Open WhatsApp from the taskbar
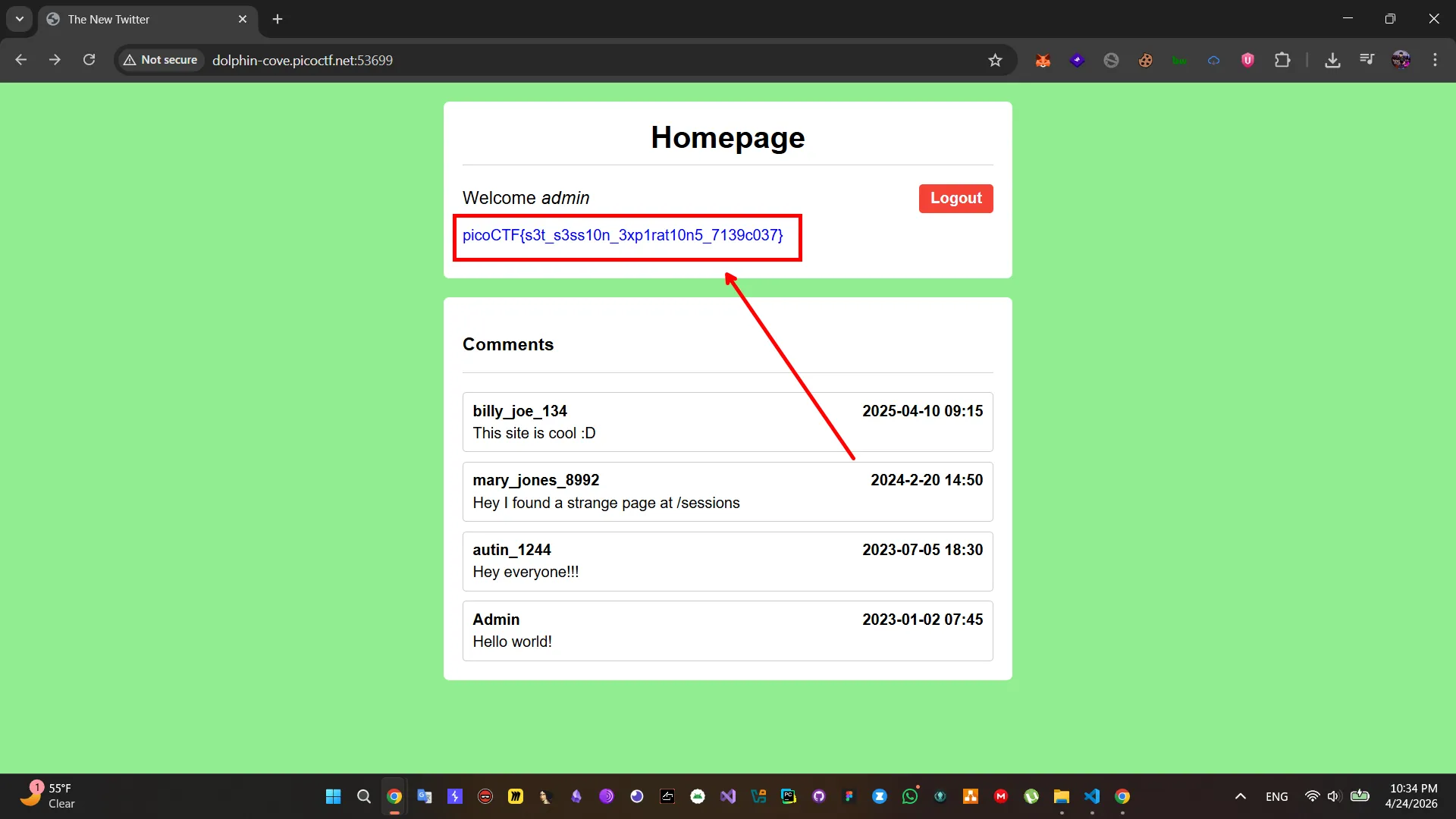The height and width of the screenshot is (819, 1456). (x=910, y=796)
